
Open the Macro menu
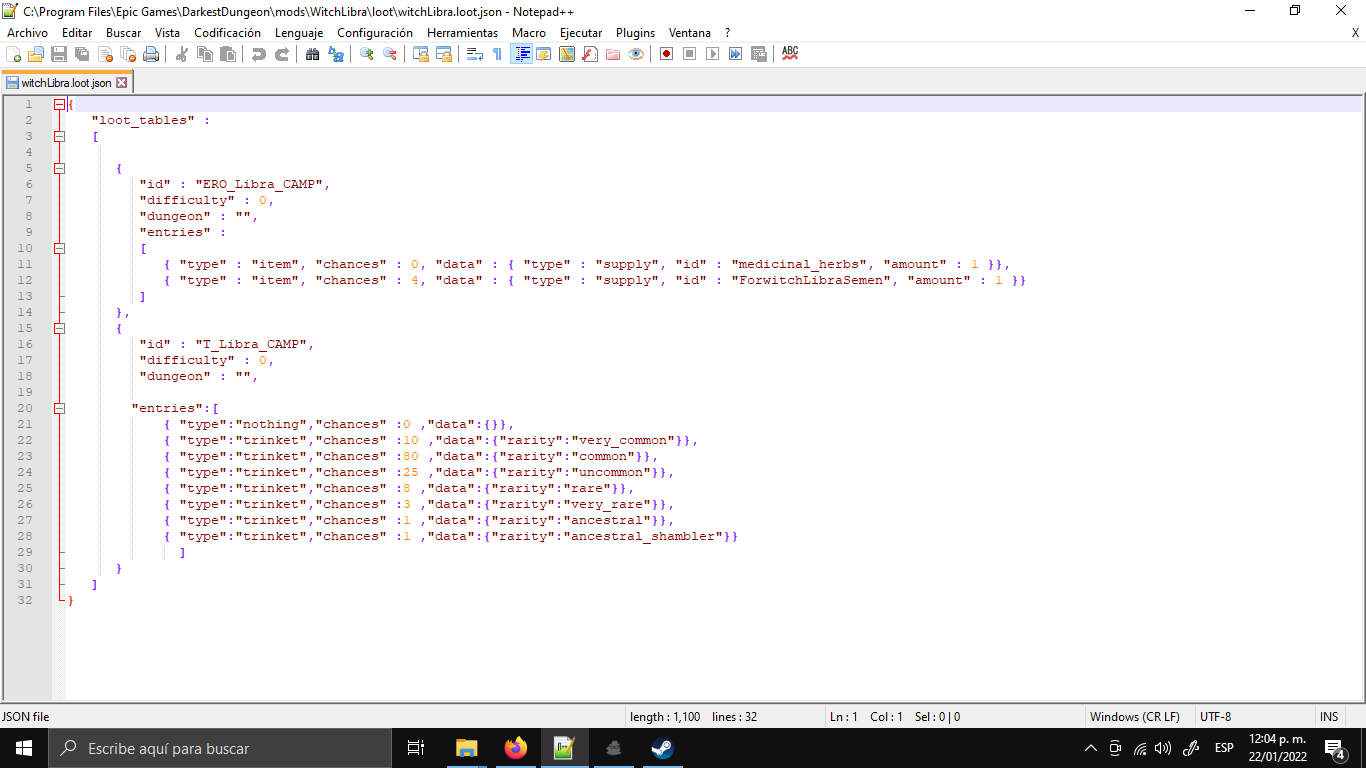[x=529, y=33]
